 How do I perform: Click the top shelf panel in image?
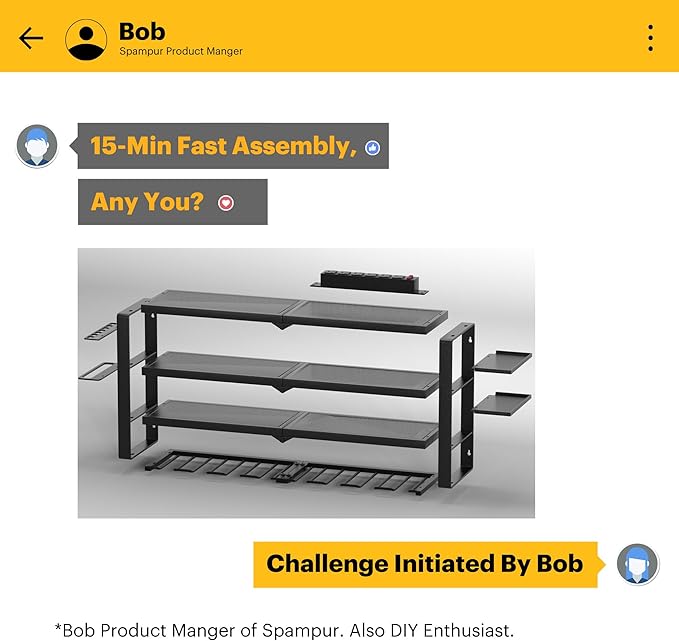click(x=294, y=310)
